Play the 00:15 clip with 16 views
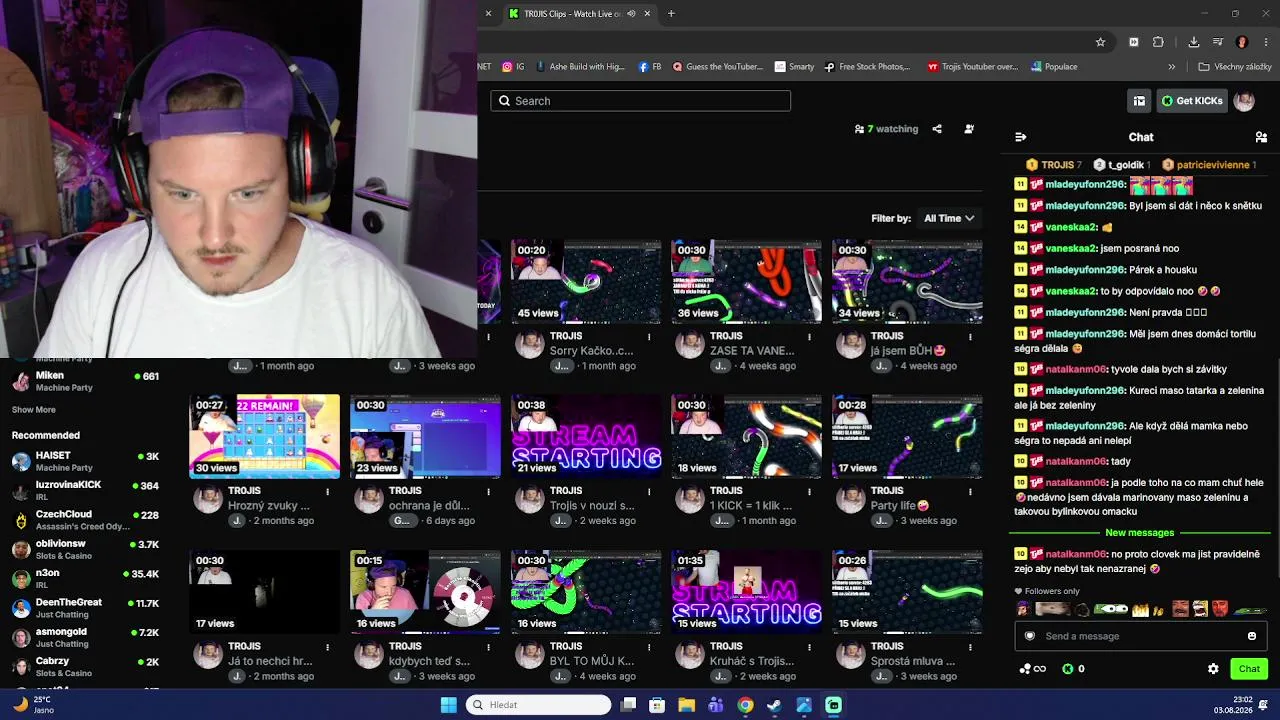This screenshot has height=720, width=1280. click(x=425, y=592)
